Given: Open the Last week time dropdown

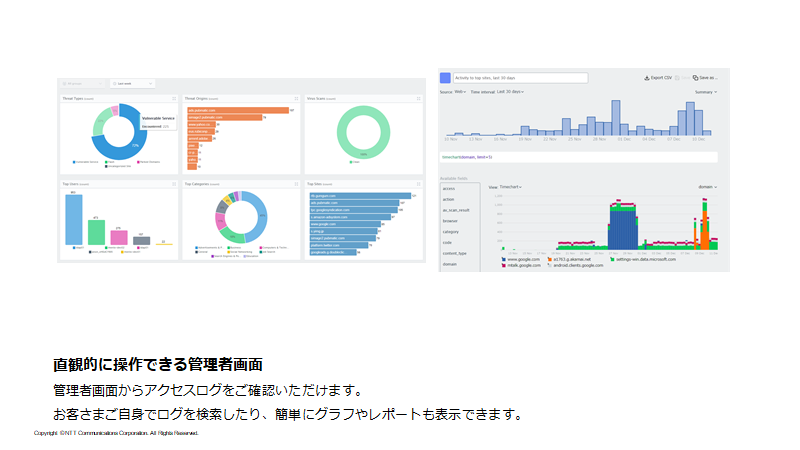Looking at the screenshot, I should (132, 84).
